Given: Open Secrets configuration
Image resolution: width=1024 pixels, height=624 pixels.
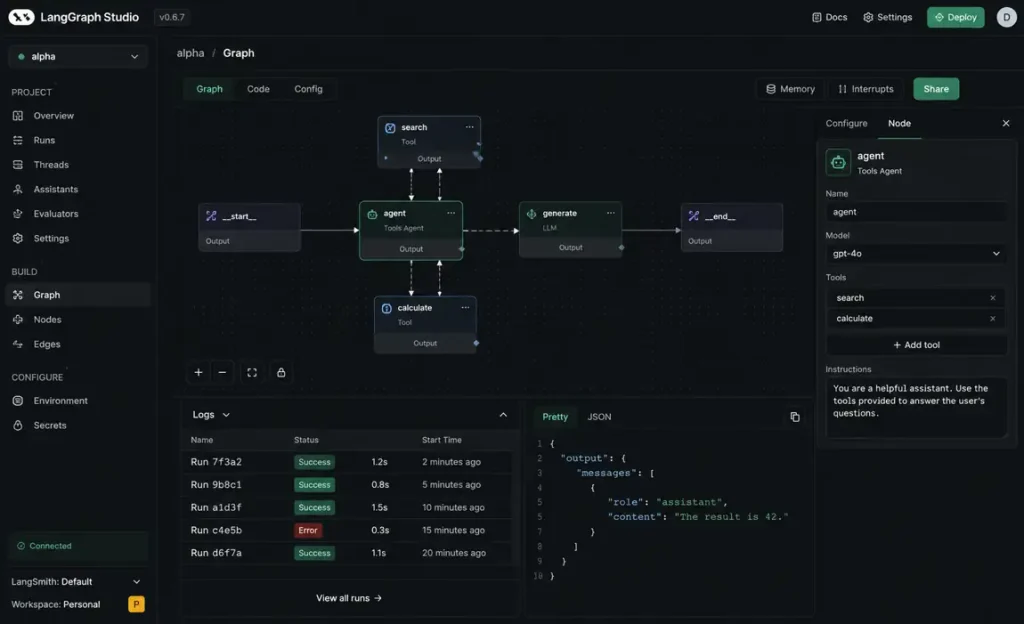Looking at the screenshot, I should point(50,425).
